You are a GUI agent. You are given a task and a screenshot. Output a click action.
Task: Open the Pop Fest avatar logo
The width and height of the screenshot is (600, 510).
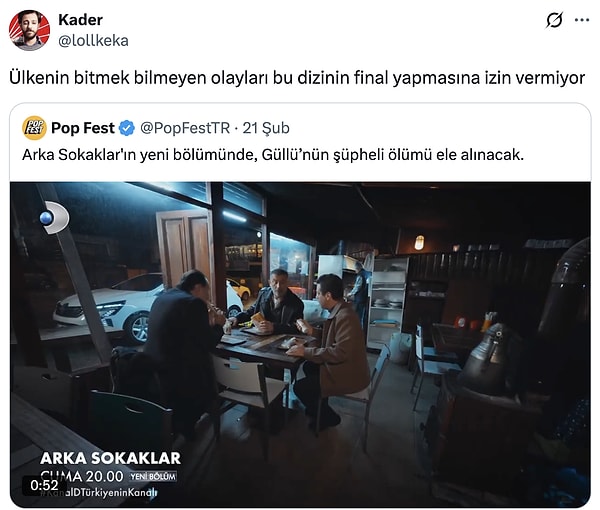pos(34,128)
